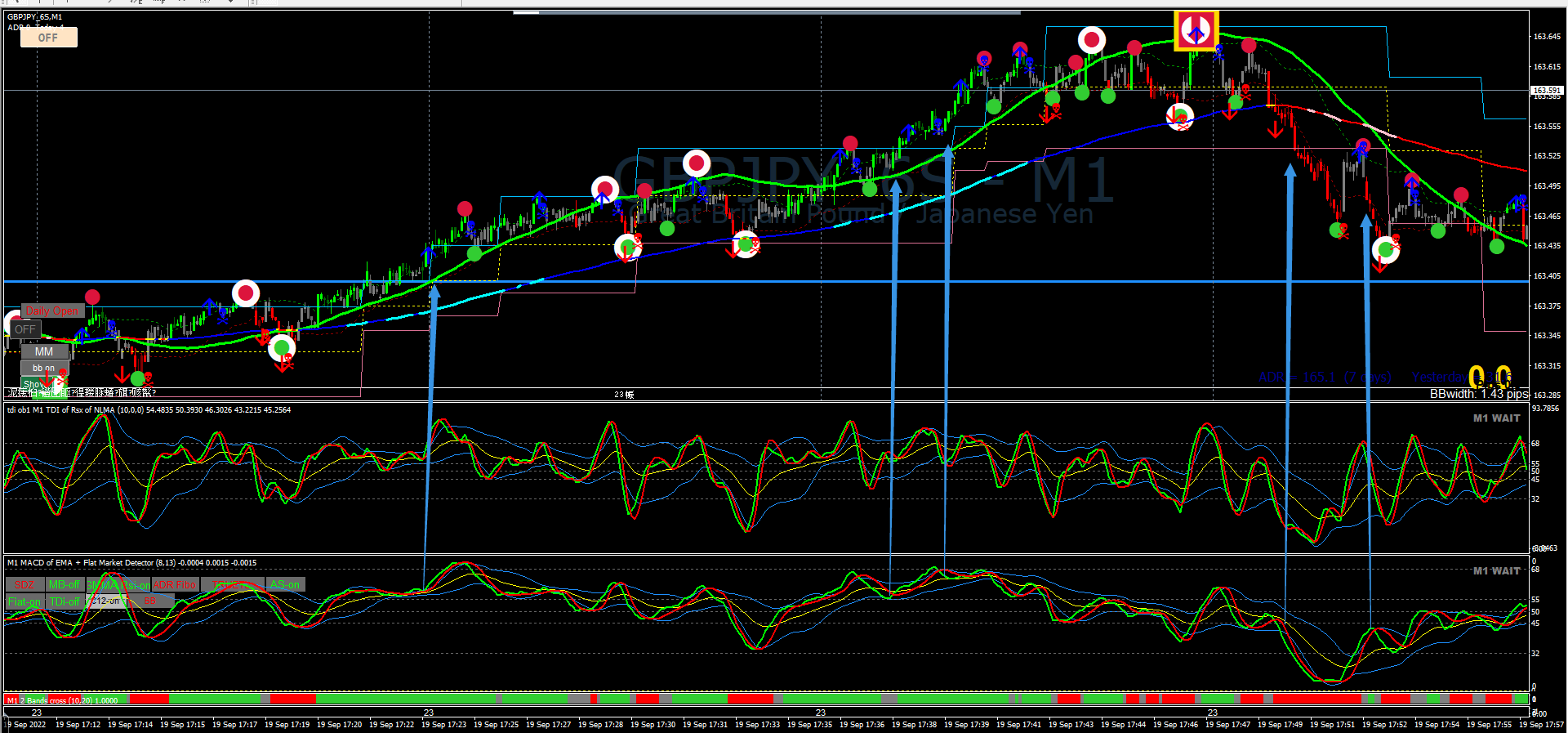Click the SDZ button in the MACD panel

(24, 584)
